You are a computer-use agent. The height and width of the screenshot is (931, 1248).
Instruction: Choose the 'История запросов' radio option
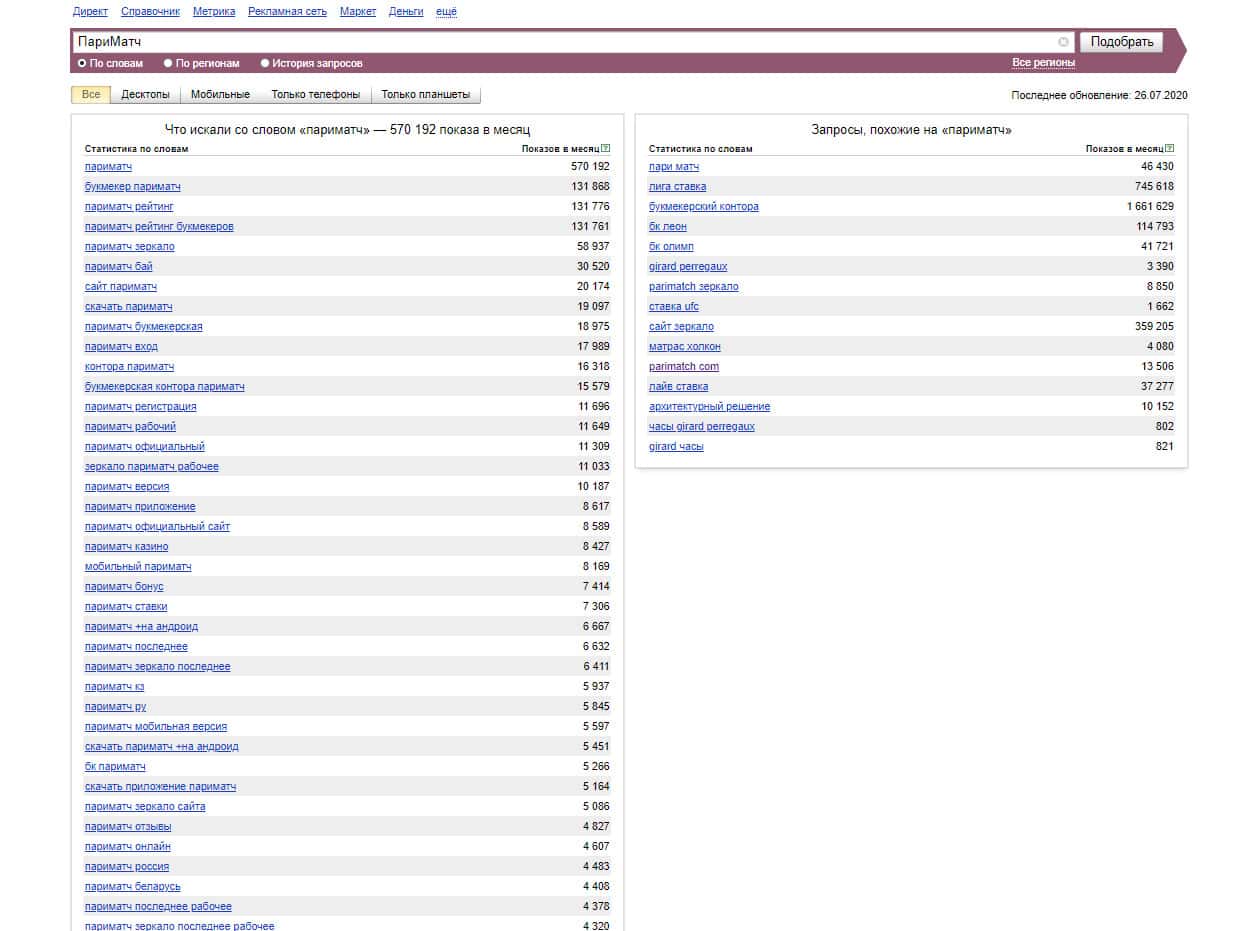(265, 63)
